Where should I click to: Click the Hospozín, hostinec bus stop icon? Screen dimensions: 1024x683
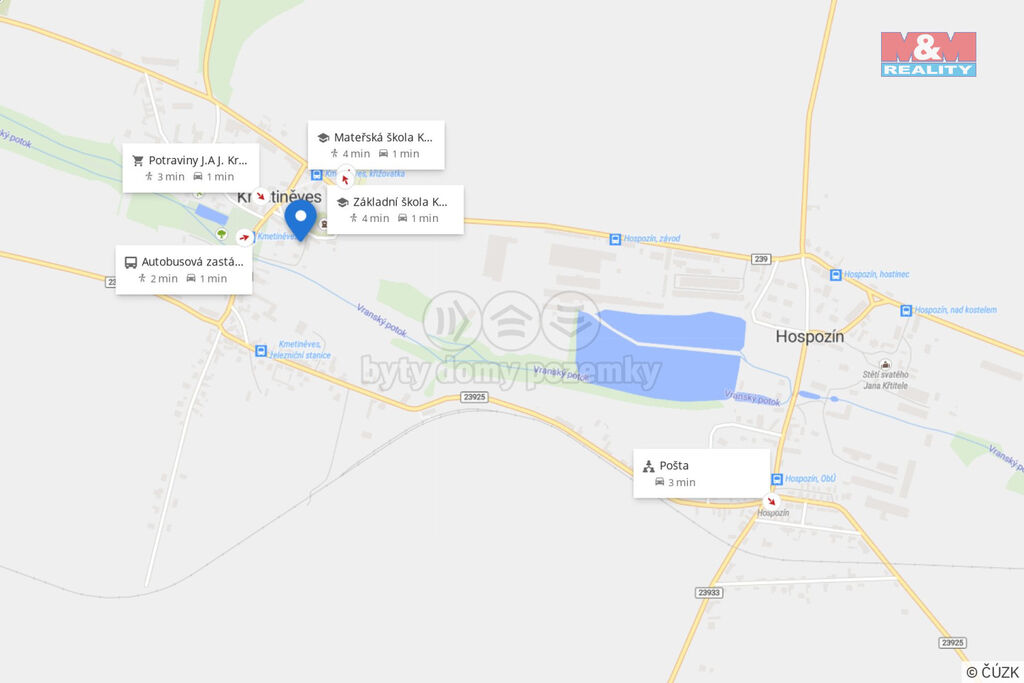(835, 275)
